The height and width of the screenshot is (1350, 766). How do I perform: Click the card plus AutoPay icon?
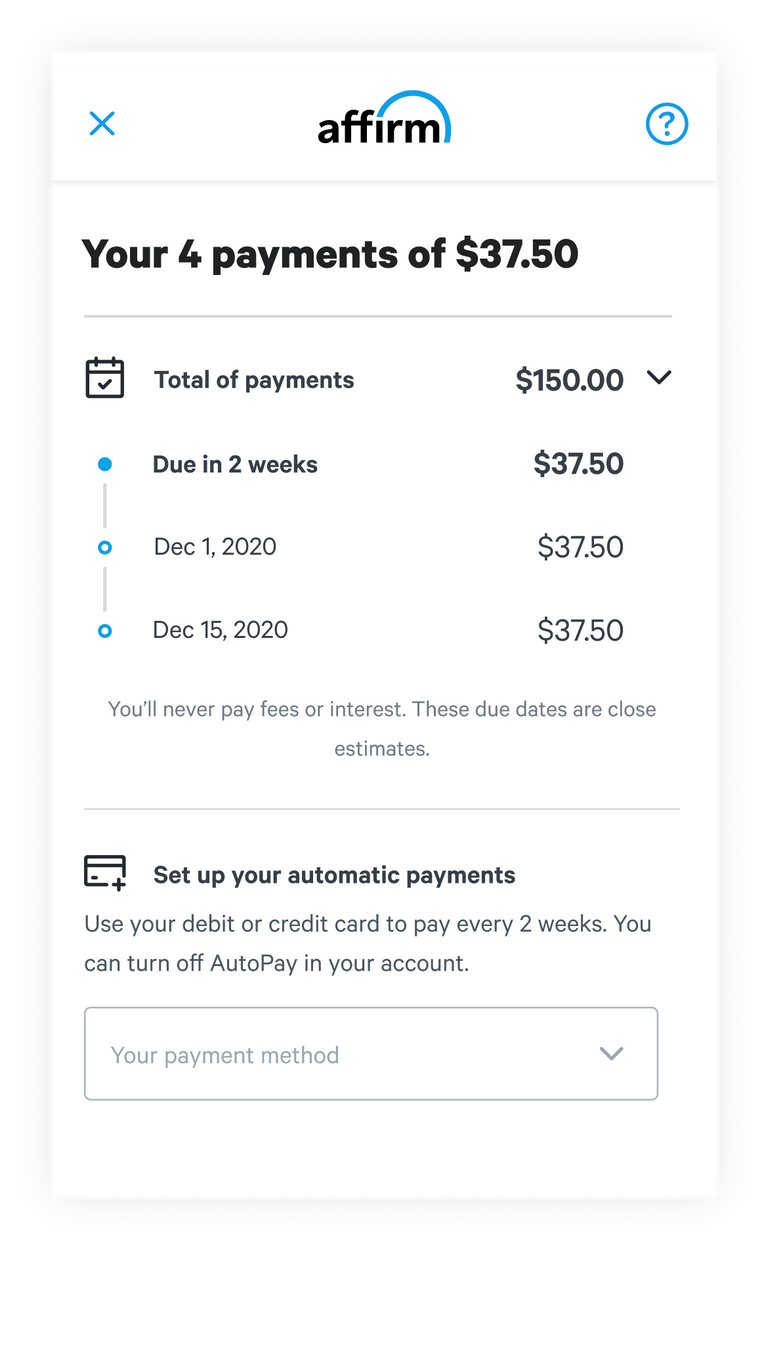(x=105, y=872)
